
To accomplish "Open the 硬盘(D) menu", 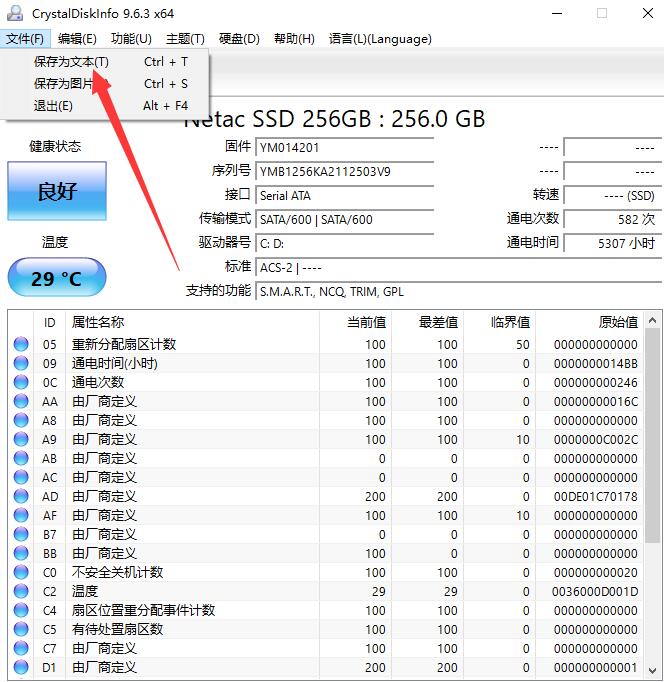I will 239,39.
